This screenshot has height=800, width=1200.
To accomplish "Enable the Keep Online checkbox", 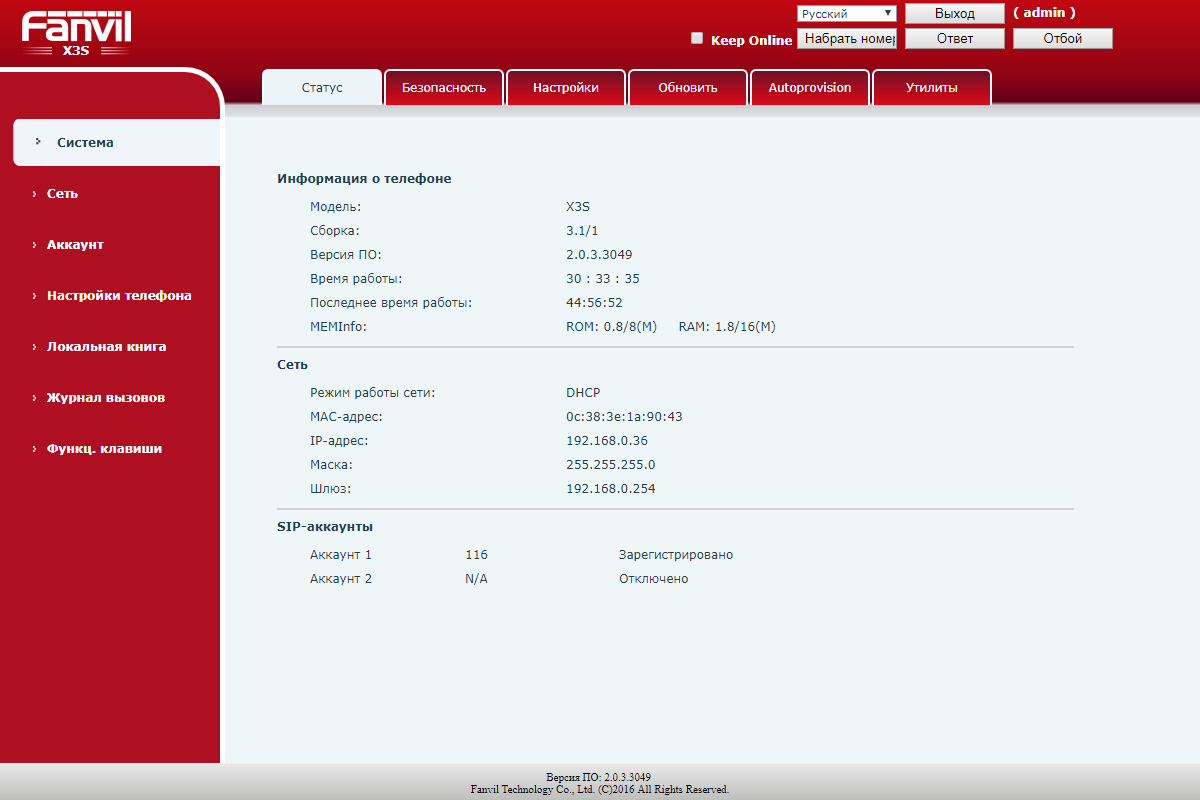I will coord(697,39).
